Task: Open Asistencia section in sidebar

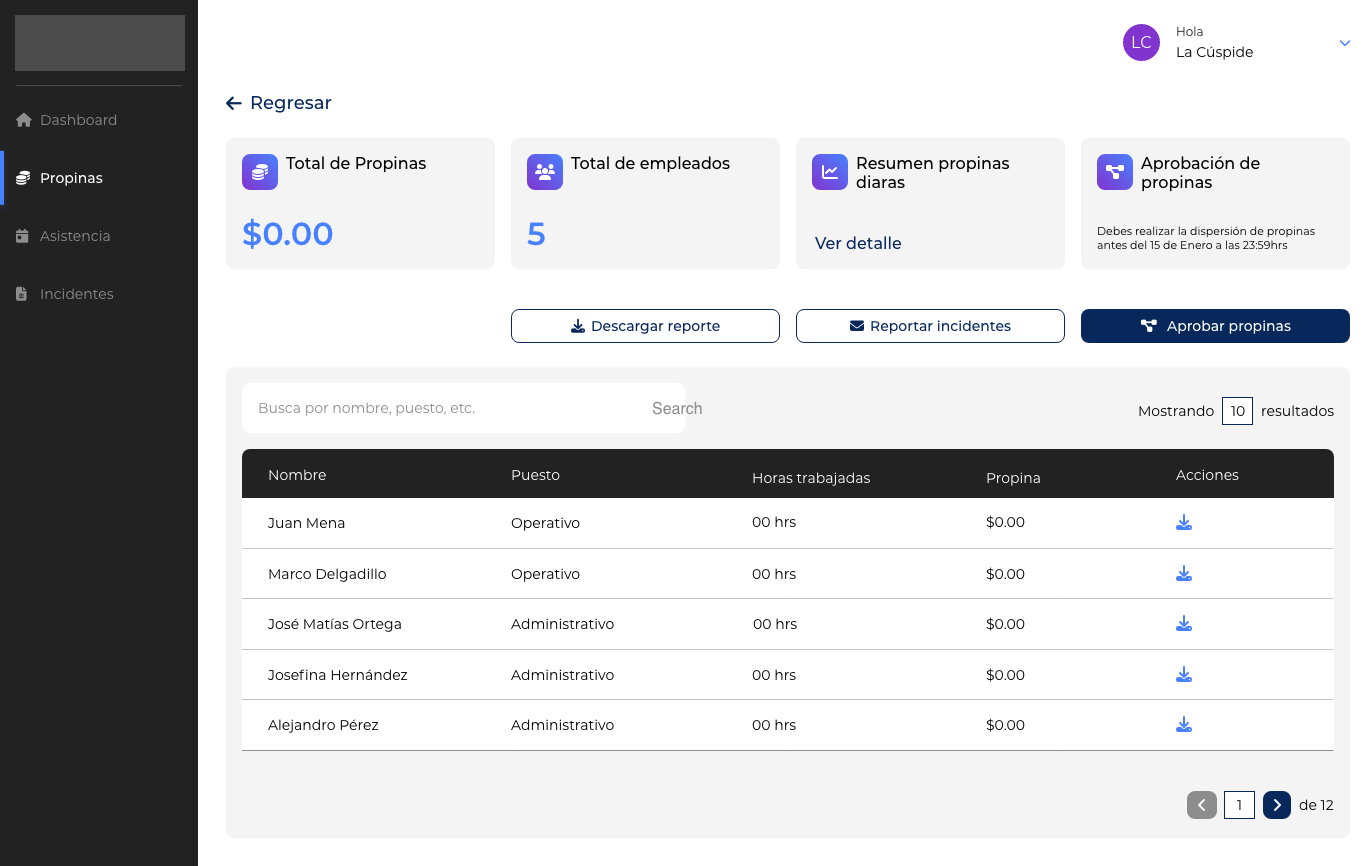Action: point(75,236)
